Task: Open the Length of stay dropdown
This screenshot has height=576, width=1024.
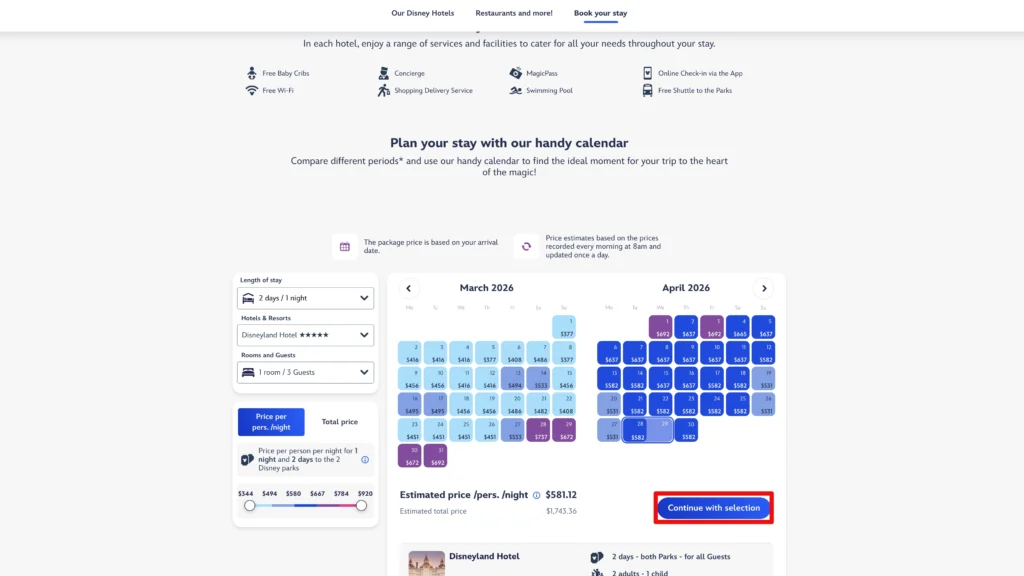Action: 306,298
